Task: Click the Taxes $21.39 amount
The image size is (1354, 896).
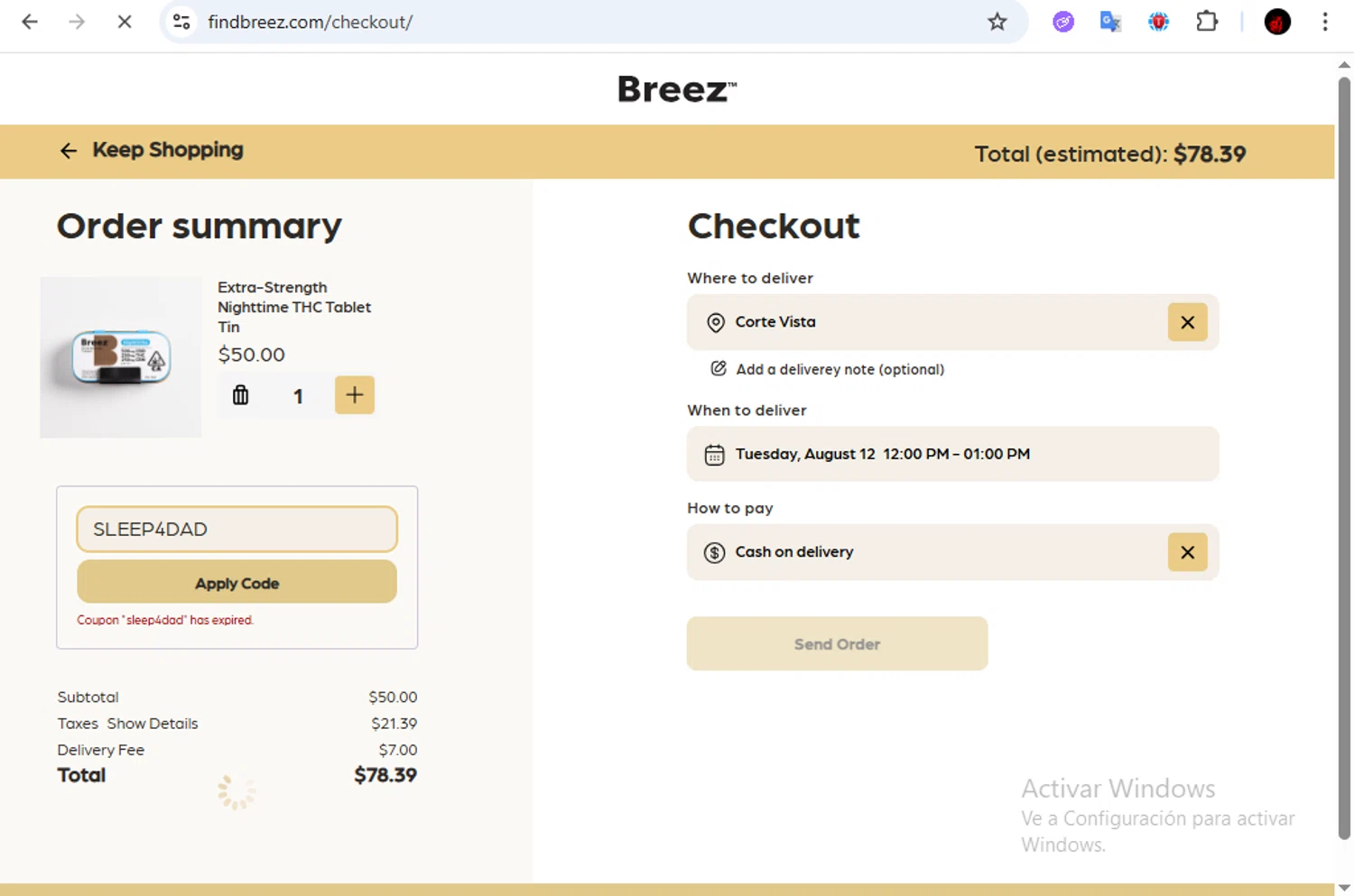Action: [394, 724]
